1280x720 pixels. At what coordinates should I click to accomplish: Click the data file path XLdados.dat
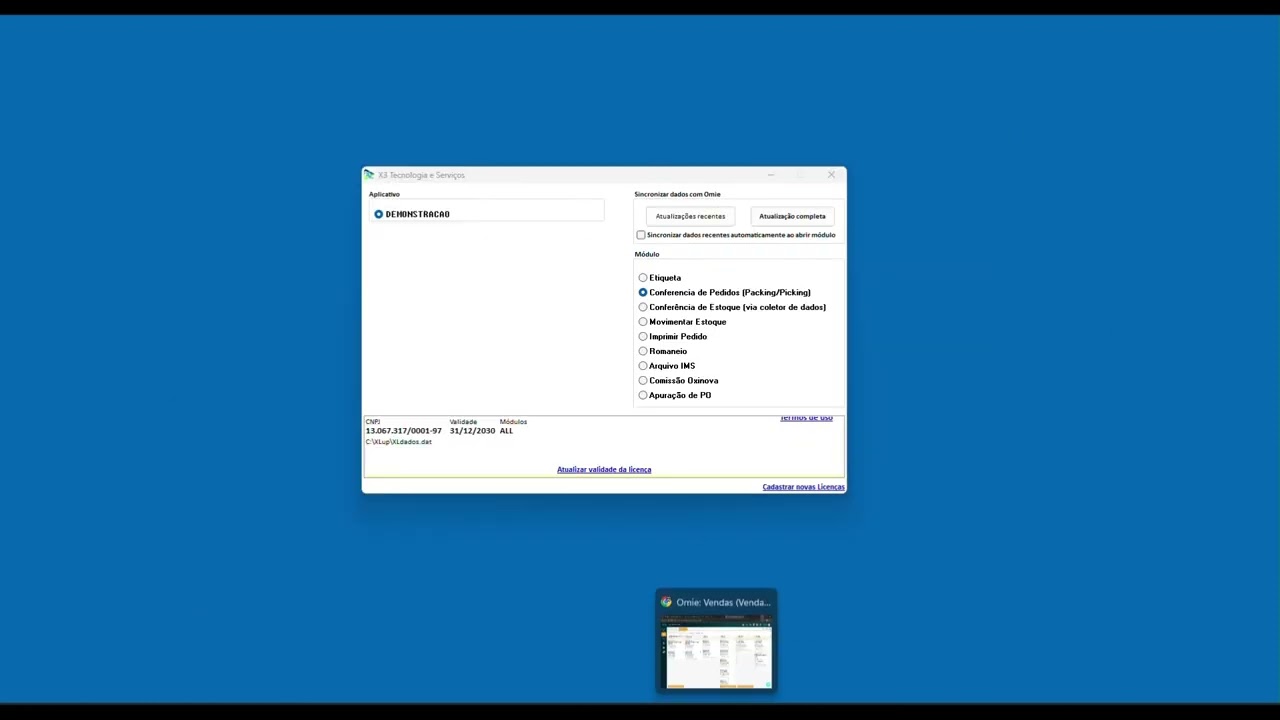click(x=398, y=442)
